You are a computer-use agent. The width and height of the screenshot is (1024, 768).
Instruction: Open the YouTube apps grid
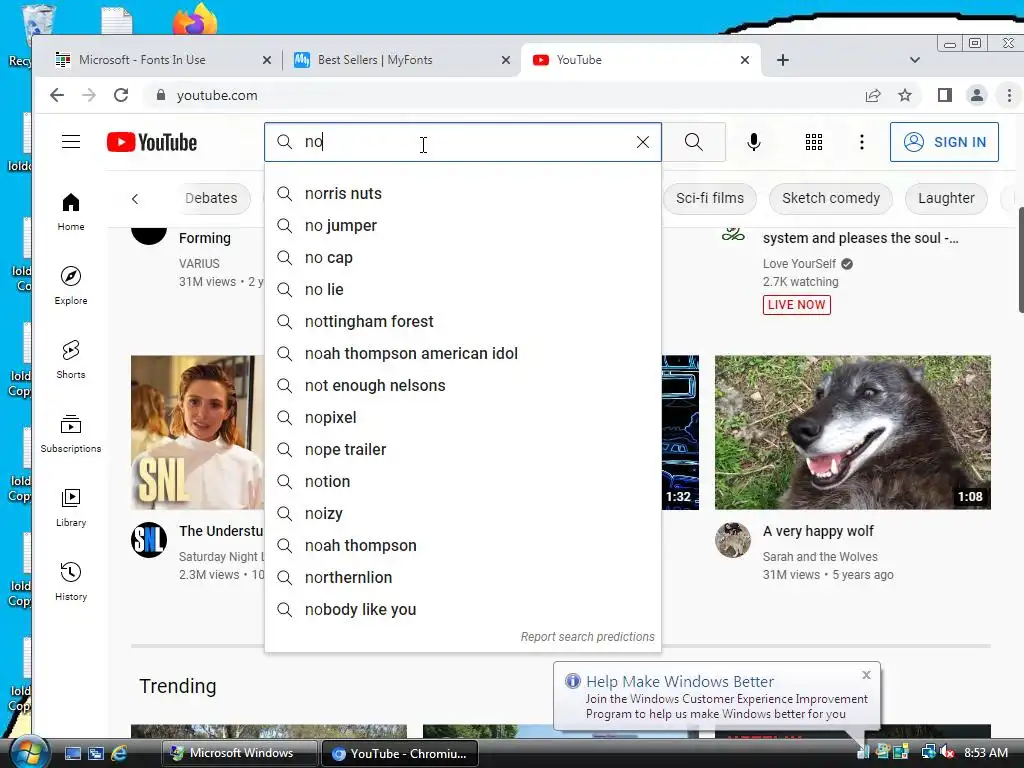pos(814,142)
